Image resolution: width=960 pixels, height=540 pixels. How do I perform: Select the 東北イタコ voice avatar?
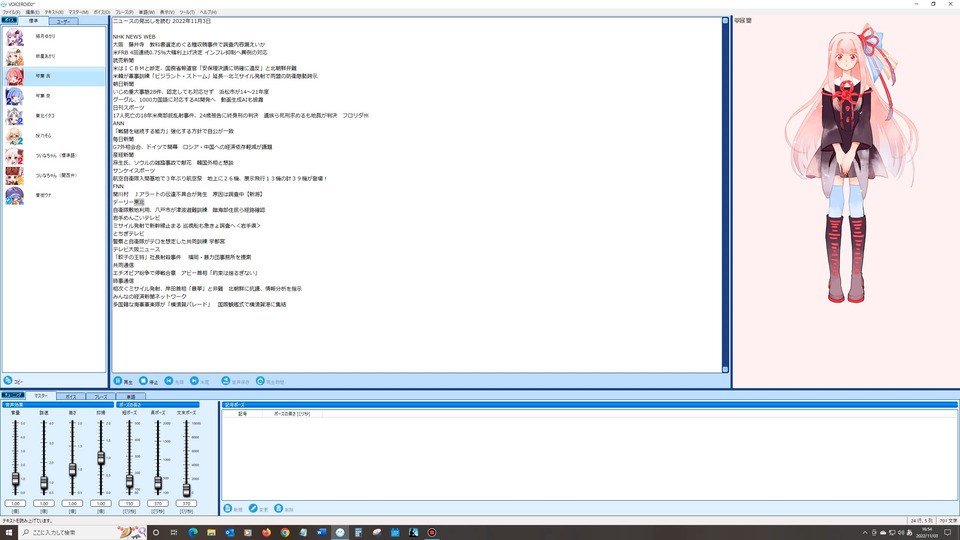tap(15, 116)
